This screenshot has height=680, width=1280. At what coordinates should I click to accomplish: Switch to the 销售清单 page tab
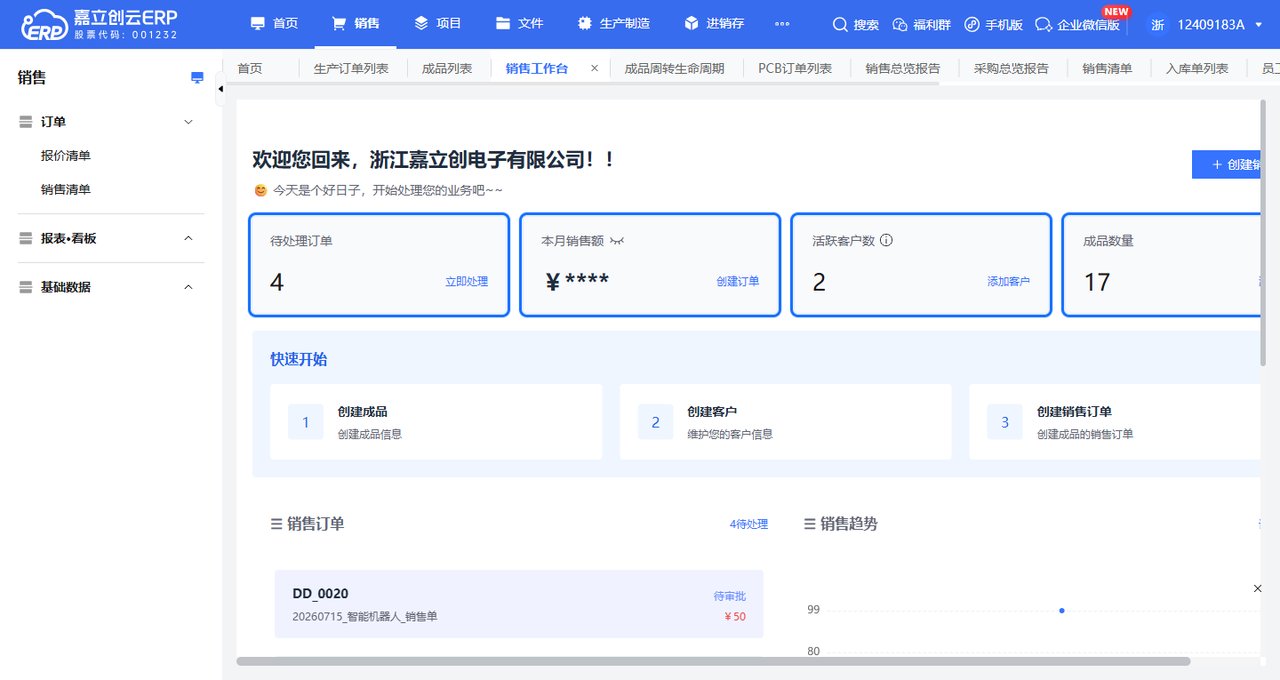[x=1107, y=68]
